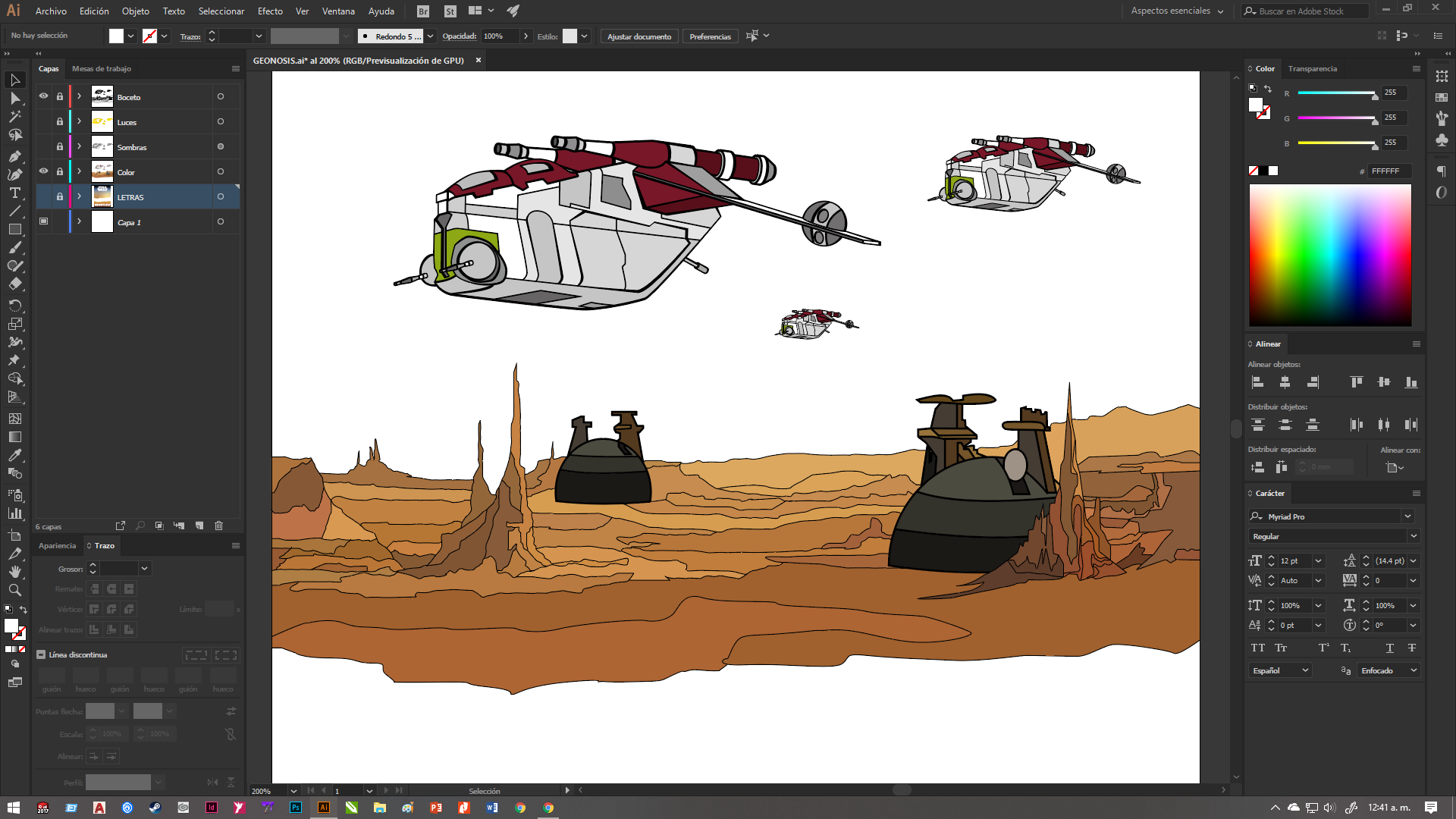Expand the Boceto layer contents
Viewport: 1456px width, 819px height.
(79, 96)
